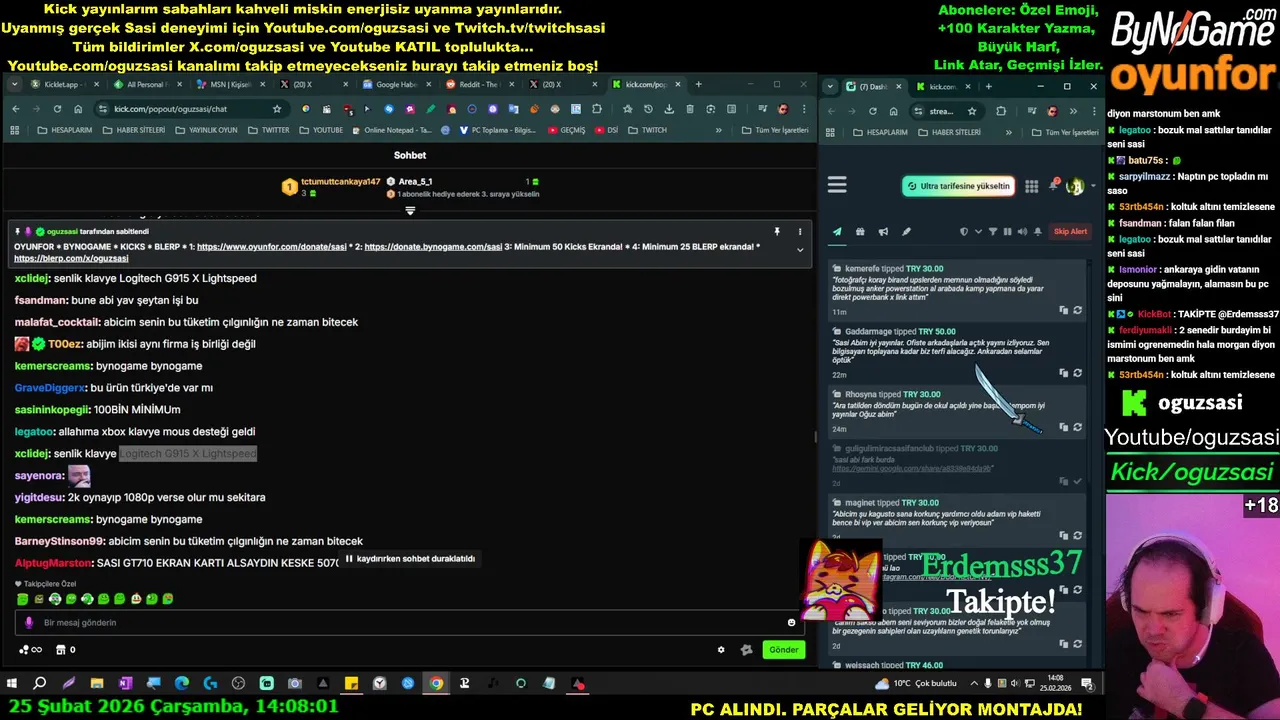Click the message input field

[x=410, y=623]
